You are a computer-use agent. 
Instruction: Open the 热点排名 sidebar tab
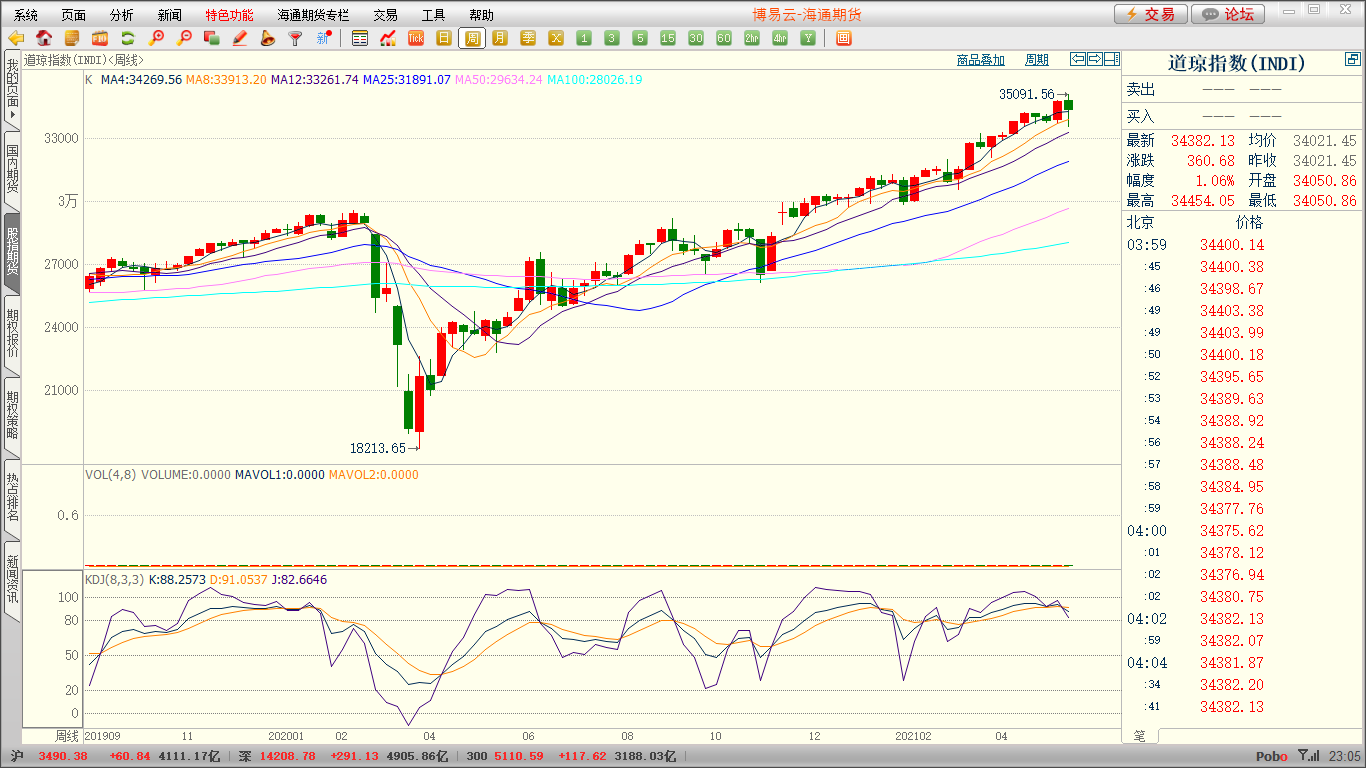tap(12, 497)
